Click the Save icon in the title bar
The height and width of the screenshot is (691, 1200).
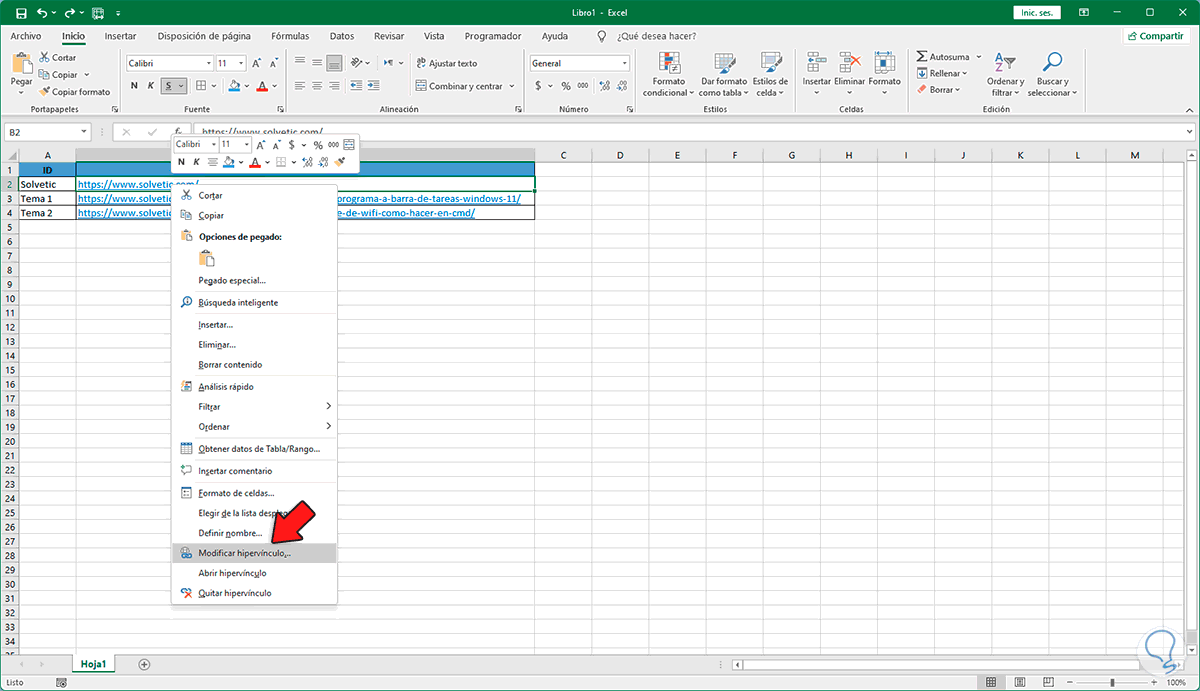[21, 14]
